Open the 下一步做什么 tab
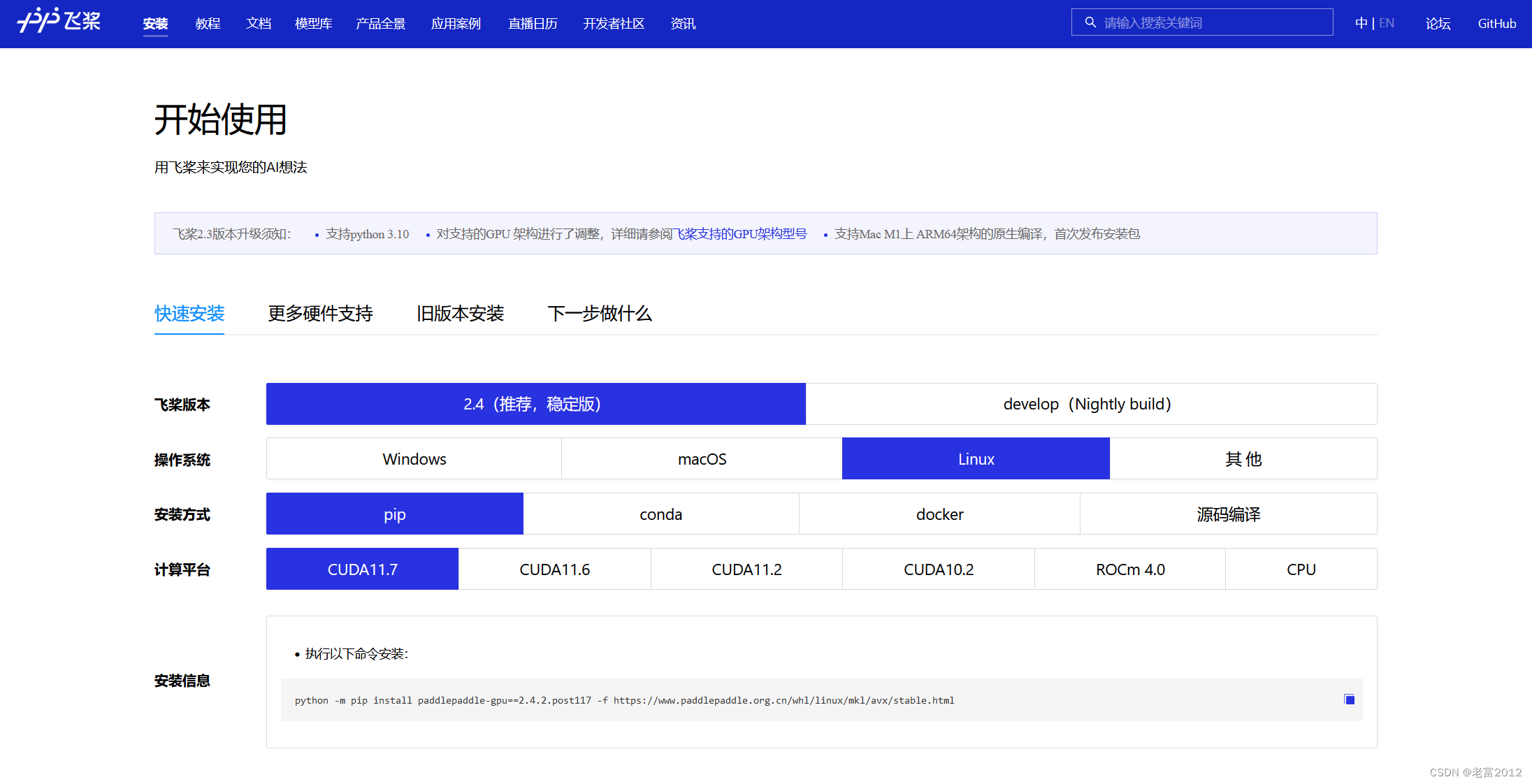Viewport: 1532px width, 784px height. pyautogui.click(x=599, y=313)
